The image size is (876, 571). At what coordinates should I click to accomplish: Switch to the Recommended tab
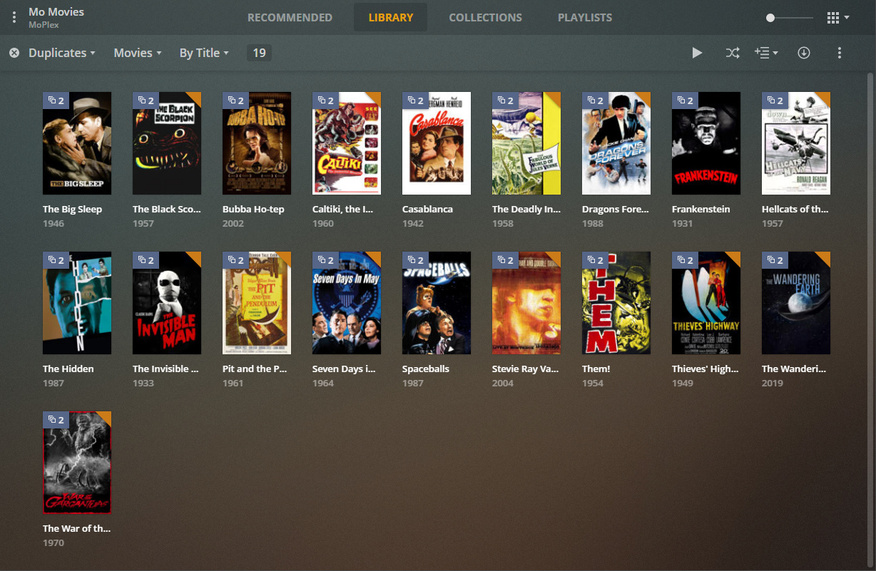pos(289,17)
